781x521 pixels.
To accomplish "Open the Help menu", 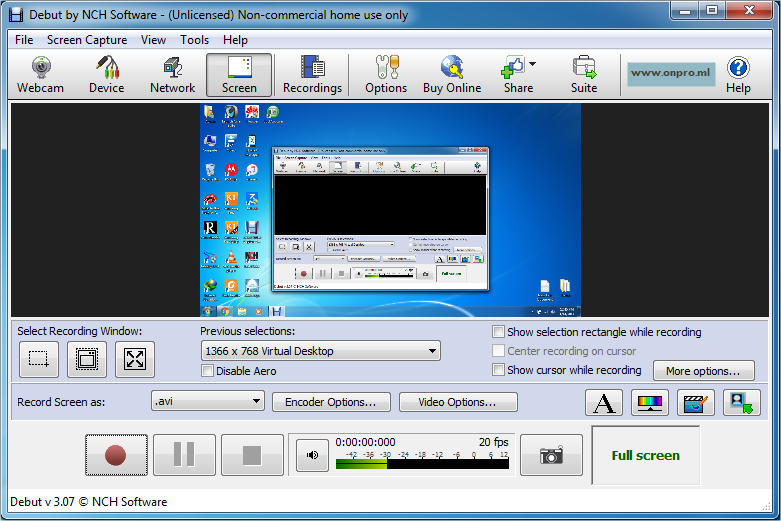I will coord(235,40).
